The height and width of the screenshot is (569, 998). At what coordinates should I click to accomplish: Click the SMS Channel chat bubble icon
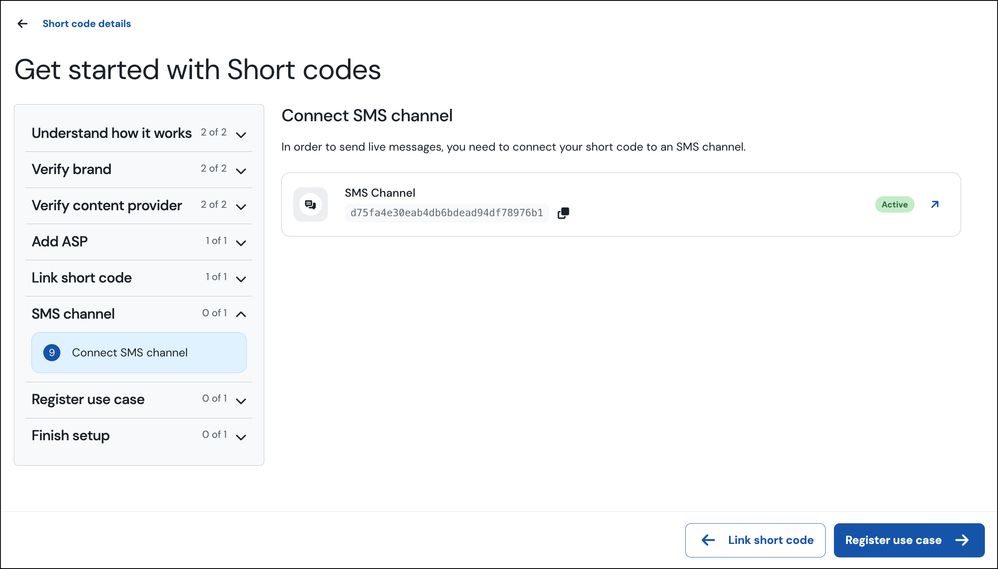tap(311, 204)
